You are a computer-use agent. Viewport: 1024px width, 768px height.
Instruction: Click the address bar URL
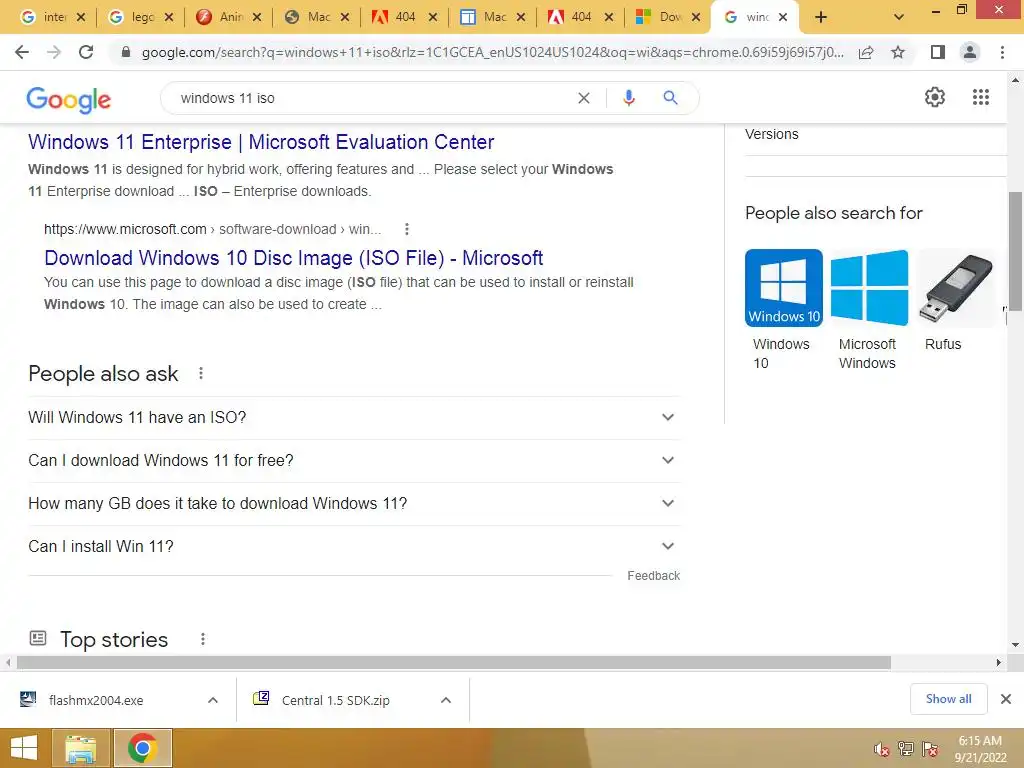click(x=492, y=52)
